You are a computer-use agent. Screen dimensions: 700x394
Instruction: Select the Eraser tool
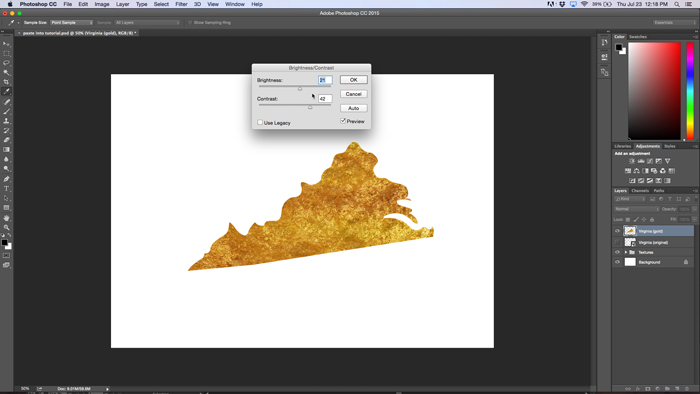click(x=6, y=140)
